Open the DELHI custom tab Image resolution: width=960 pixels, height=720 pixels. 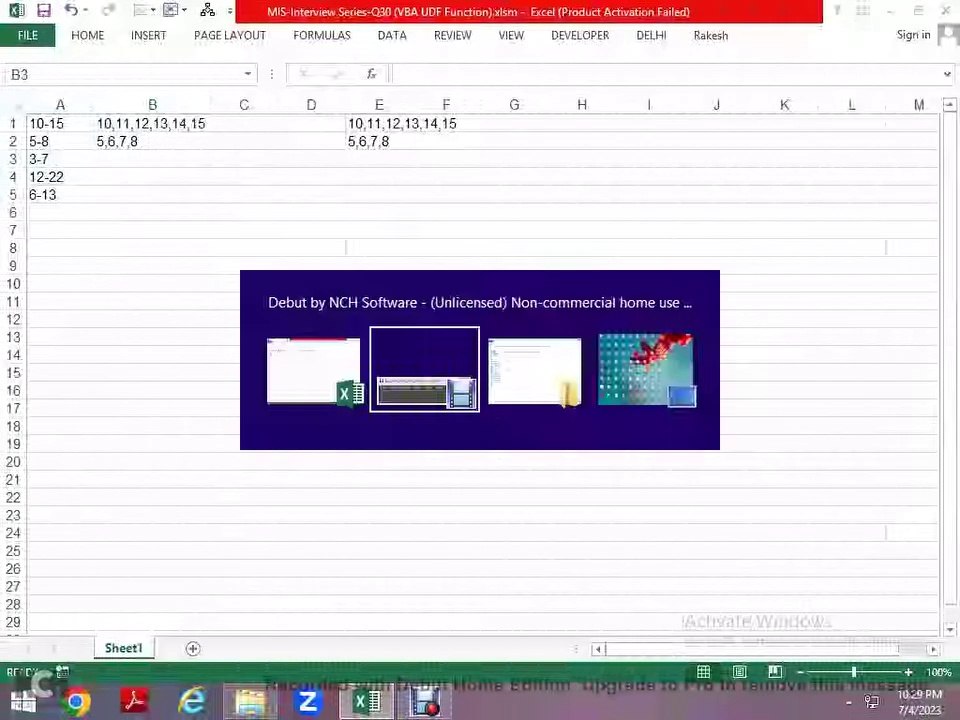tap(651, 36)
